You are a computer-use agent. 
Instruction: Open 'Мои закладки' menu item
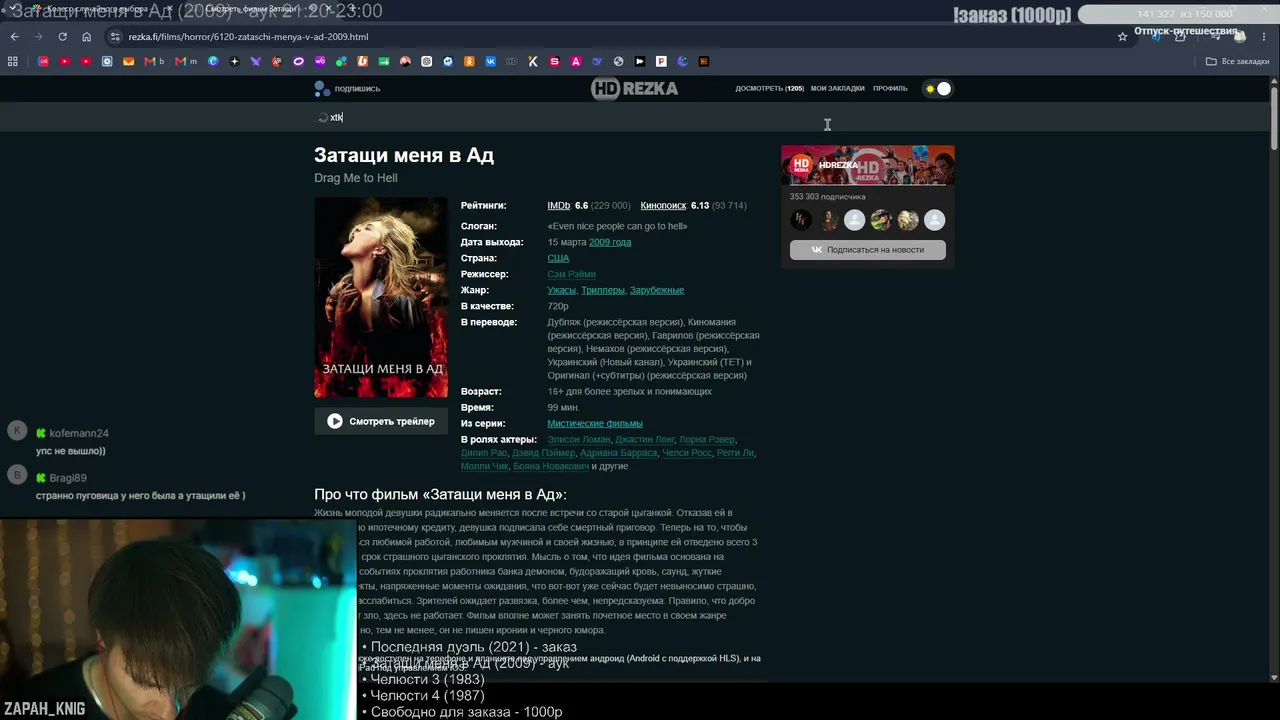(837, 89)
